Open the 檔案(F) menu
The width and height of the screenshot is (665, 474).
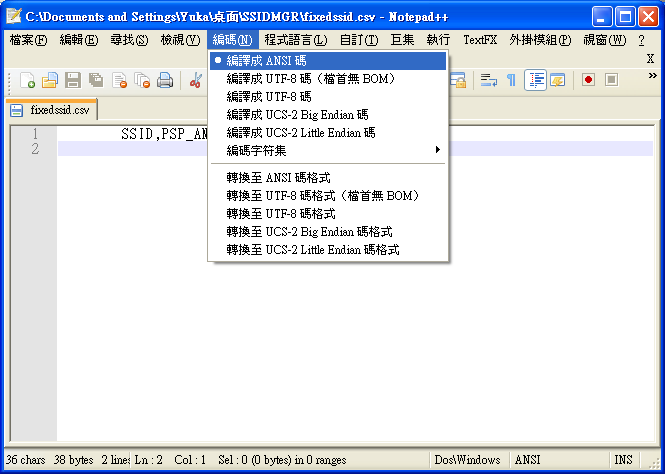[28, 40]
